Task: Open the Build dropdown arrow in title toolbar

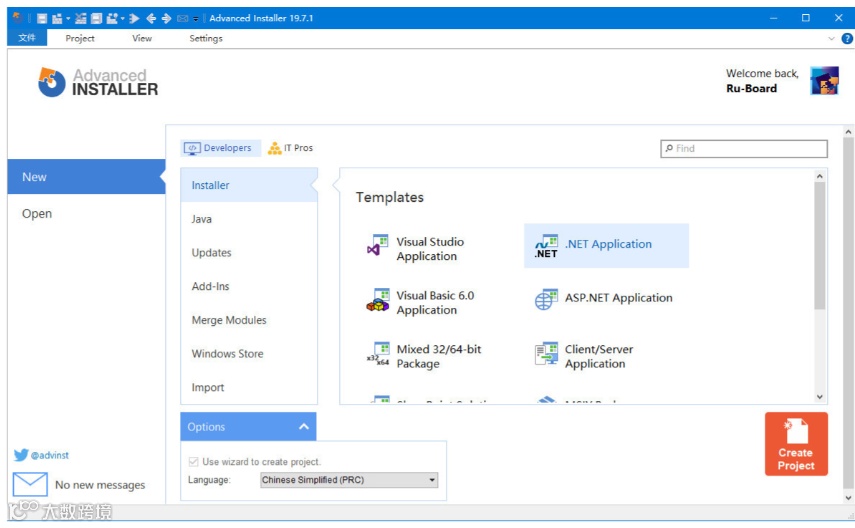Action: 68,19
